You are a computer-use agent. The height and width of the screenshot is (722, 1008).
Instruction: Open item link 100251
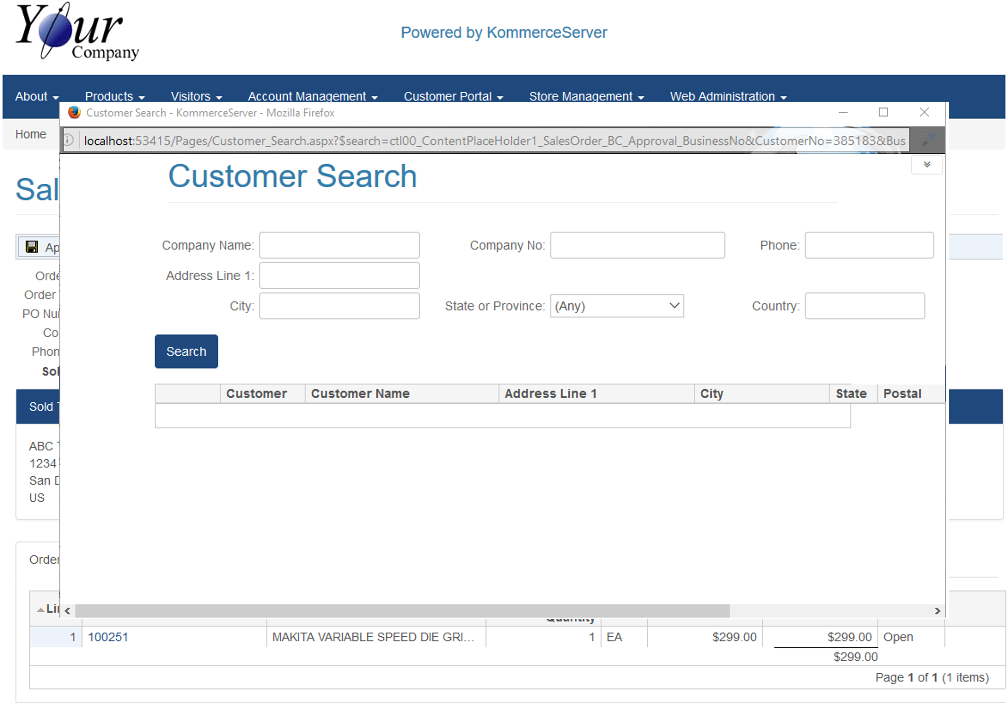tap(108, 637)
